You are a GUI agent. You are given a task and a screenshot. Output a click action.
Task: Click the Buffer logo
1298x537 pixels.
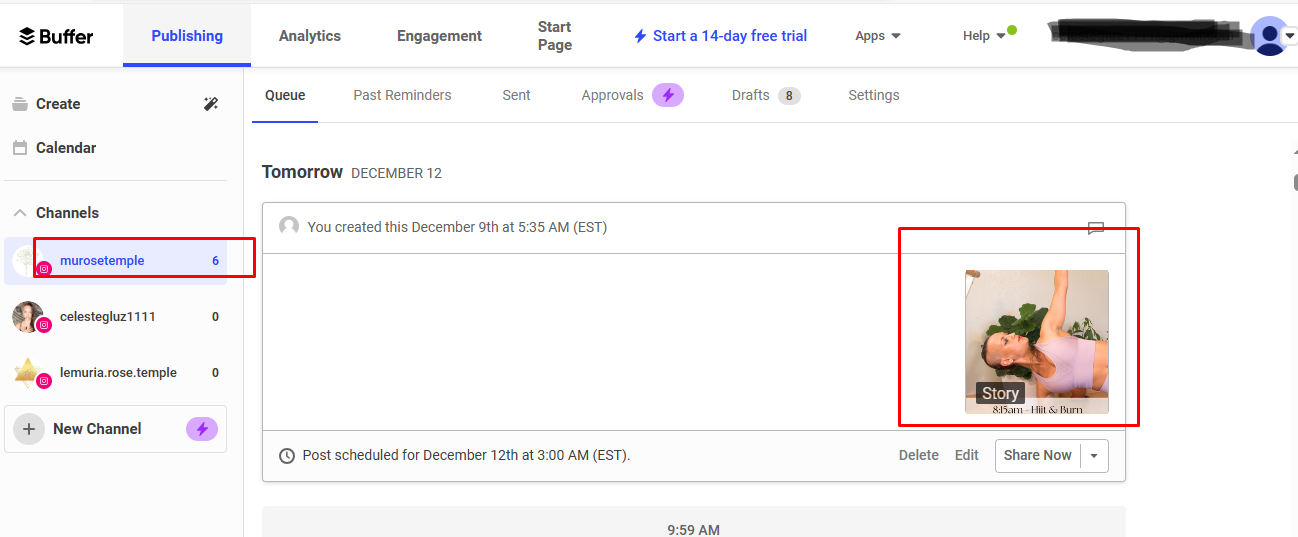point(56,36)
